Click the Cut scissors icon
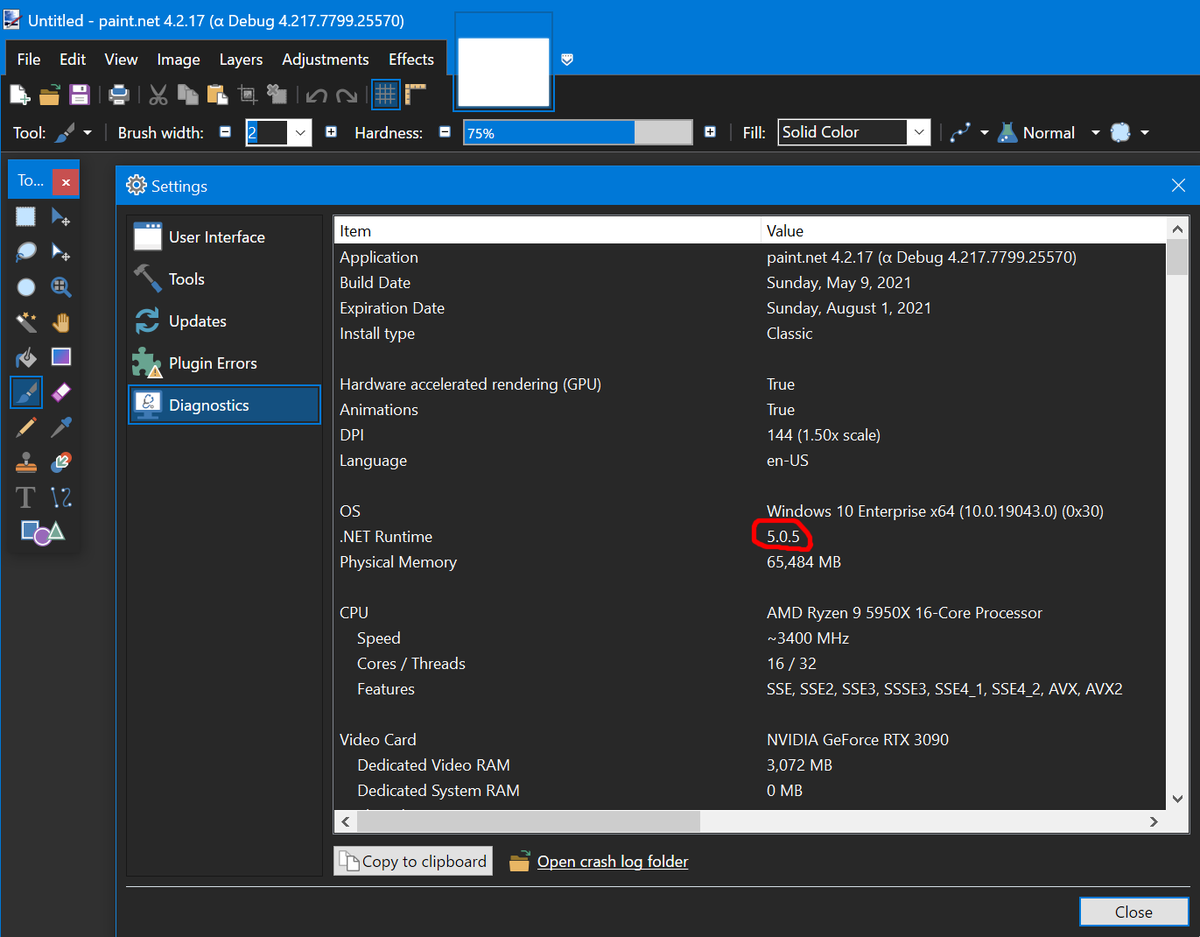 158,95
